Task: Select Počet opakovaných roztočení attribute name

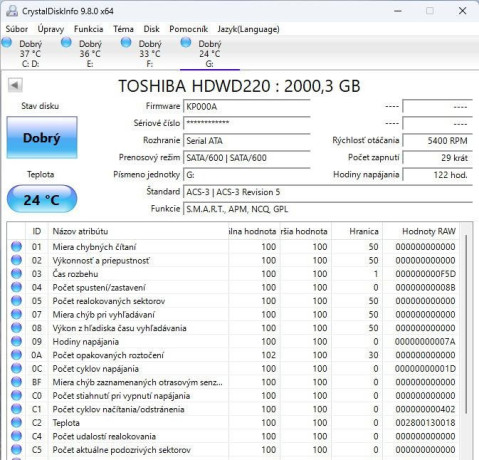Action: (x=108, y=355)
